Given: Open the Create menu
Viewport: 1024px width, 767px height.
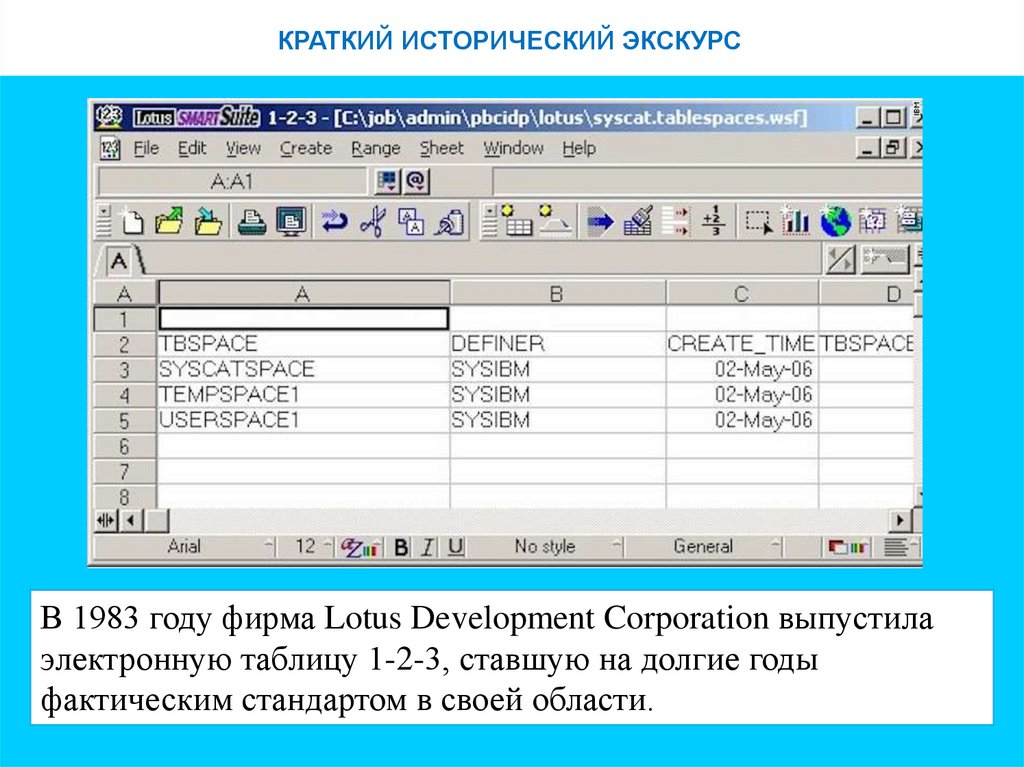Looking at the screenshot, I should tap(306, 149).
